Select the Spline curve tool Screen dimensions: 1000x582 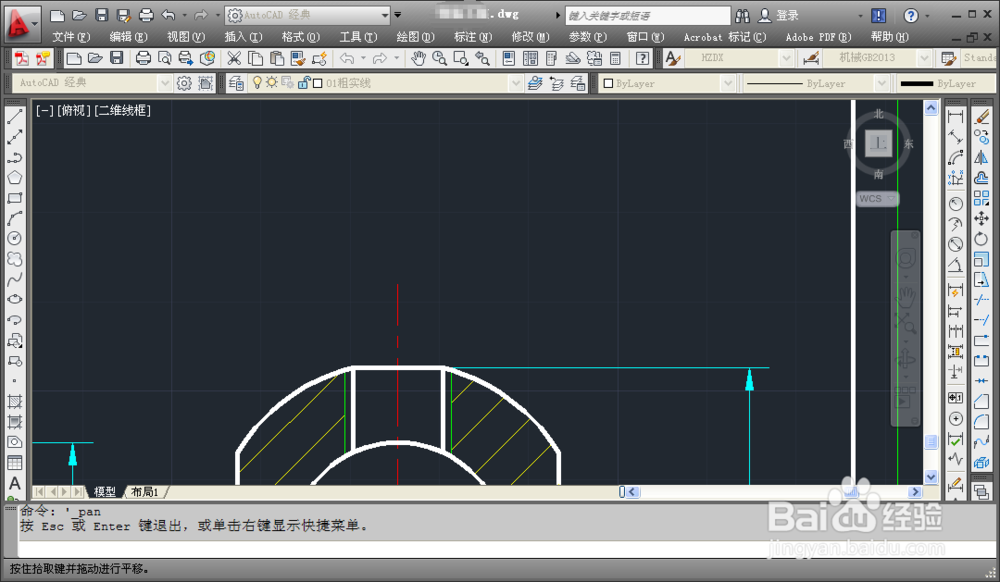click(x=15, y=279)
